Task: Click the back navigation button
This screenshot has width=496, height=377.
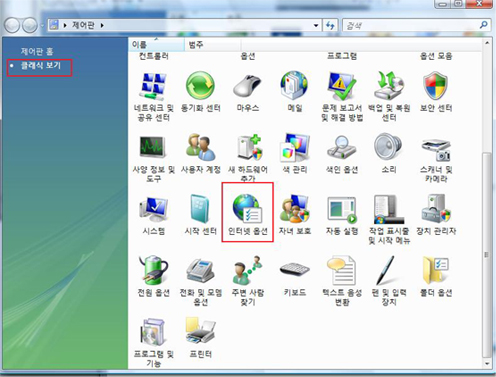Action: 12,25
